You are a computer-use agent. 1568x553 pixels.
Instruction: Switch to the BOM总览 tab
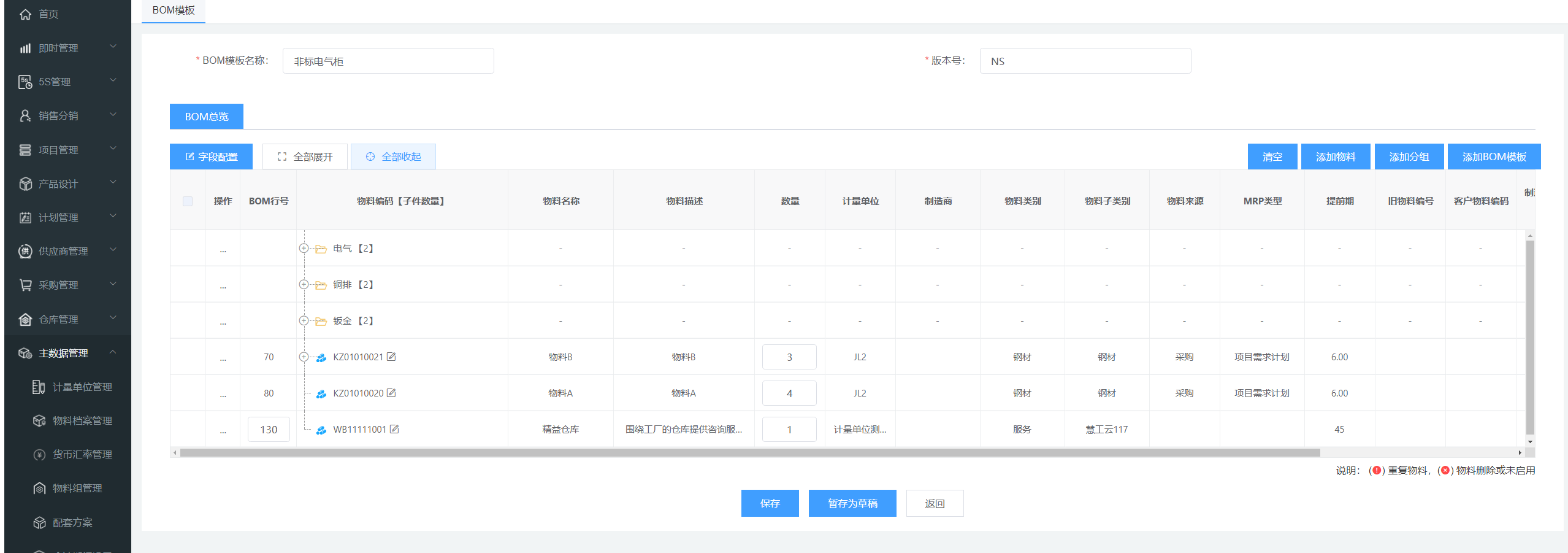tap(207, 117)
